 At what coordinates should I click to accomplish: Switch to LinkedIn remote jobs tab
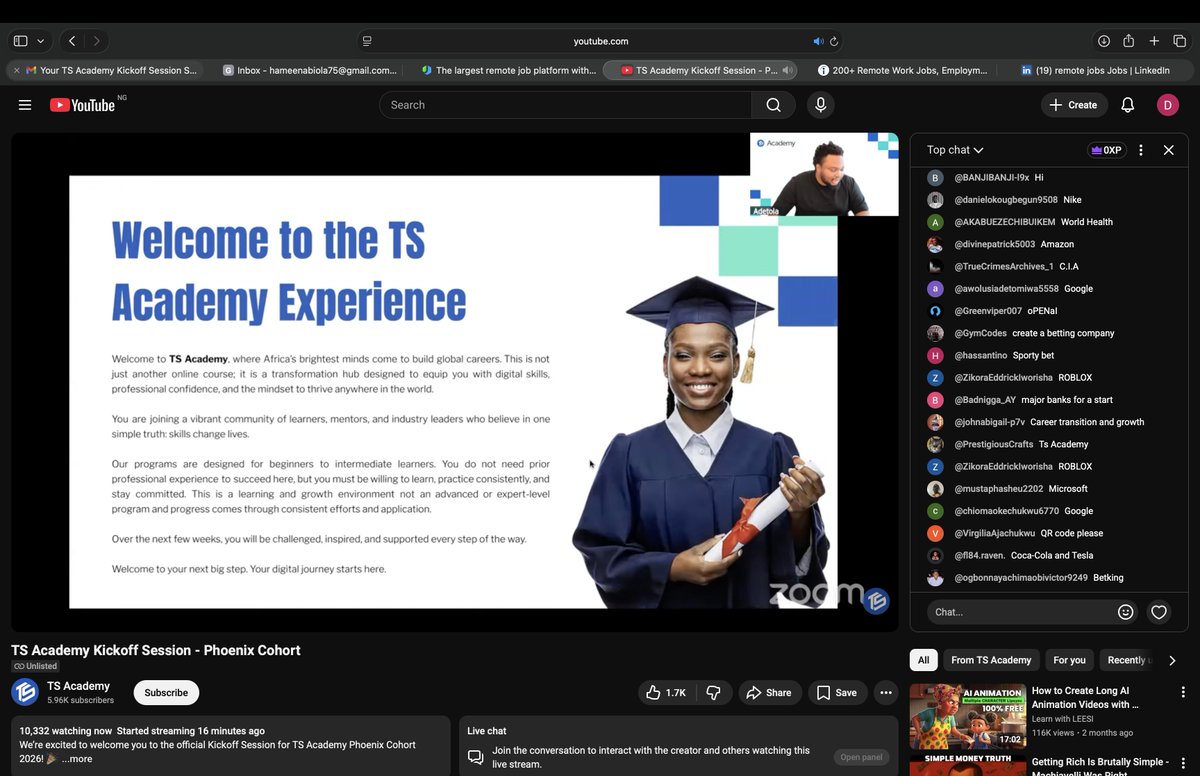[x=1097, y=71]
